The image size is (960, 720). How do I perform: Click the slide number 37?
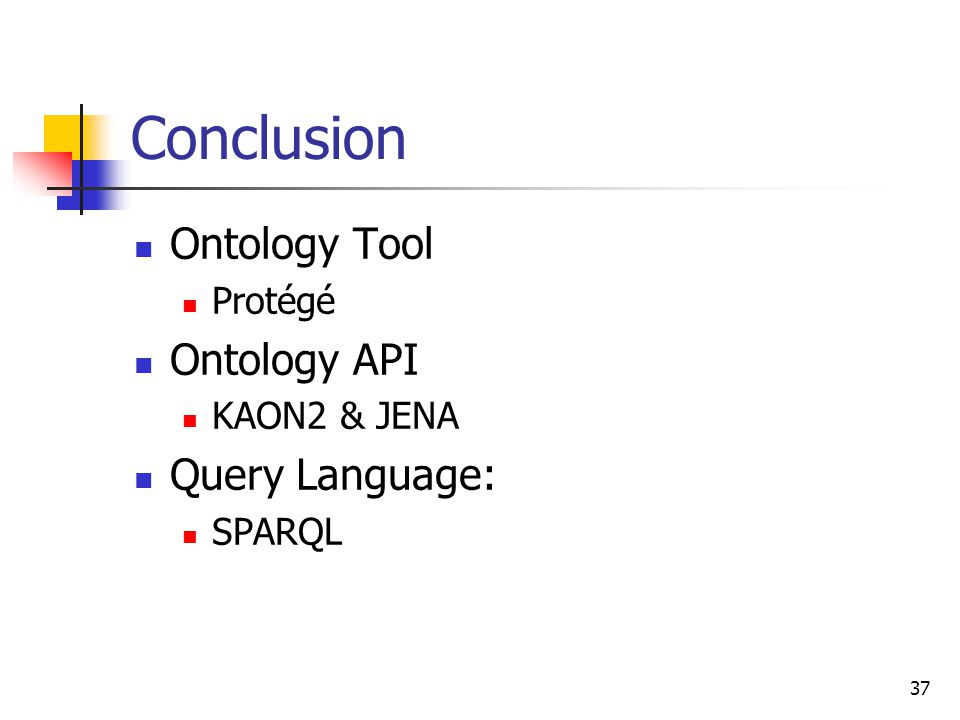[x=920, y=688]
